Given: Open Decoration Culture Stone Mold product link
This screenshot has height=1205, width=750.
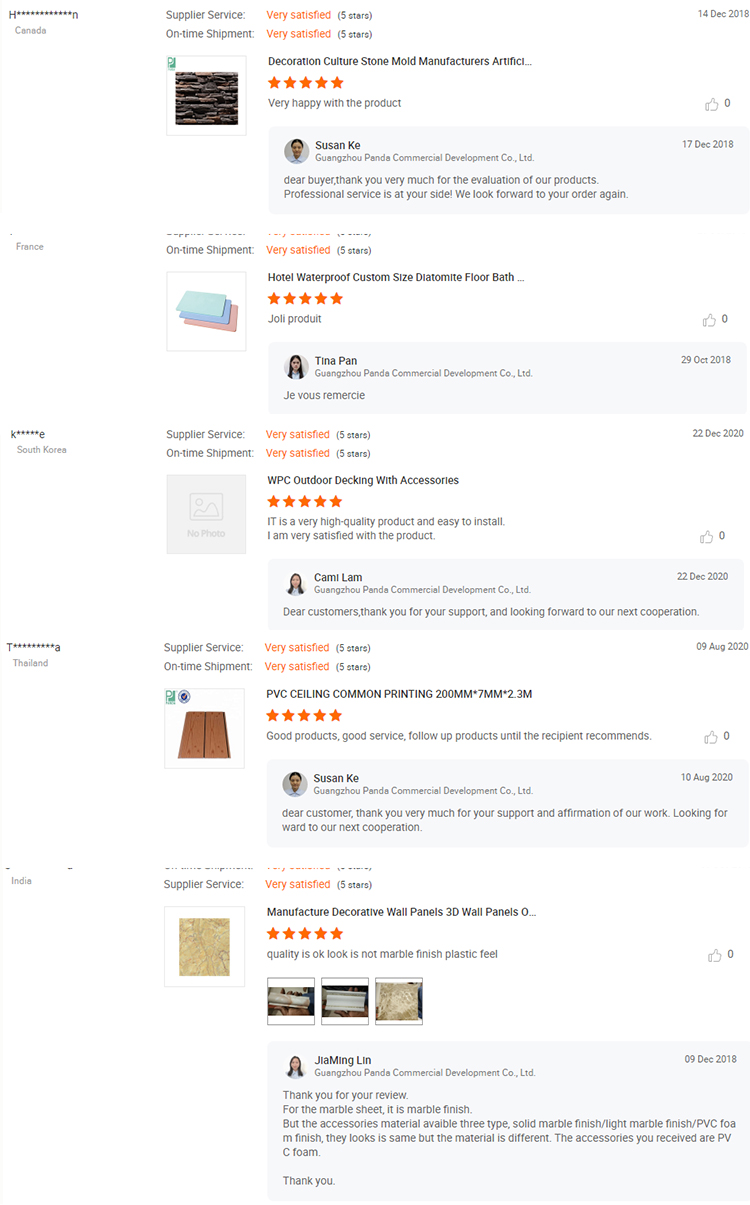Looking at the screenshot, I should [400, 61].
